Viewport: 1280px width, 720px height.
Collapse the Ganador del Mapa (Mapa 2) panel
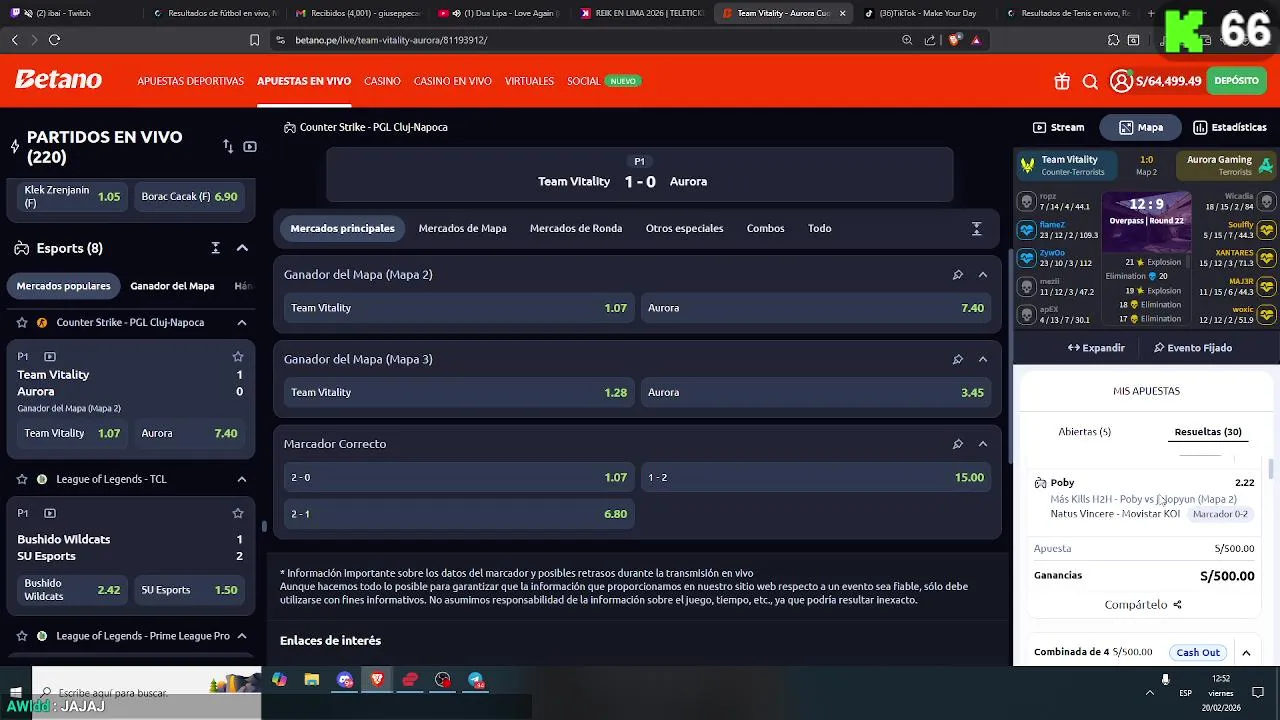tap(983, 275)
